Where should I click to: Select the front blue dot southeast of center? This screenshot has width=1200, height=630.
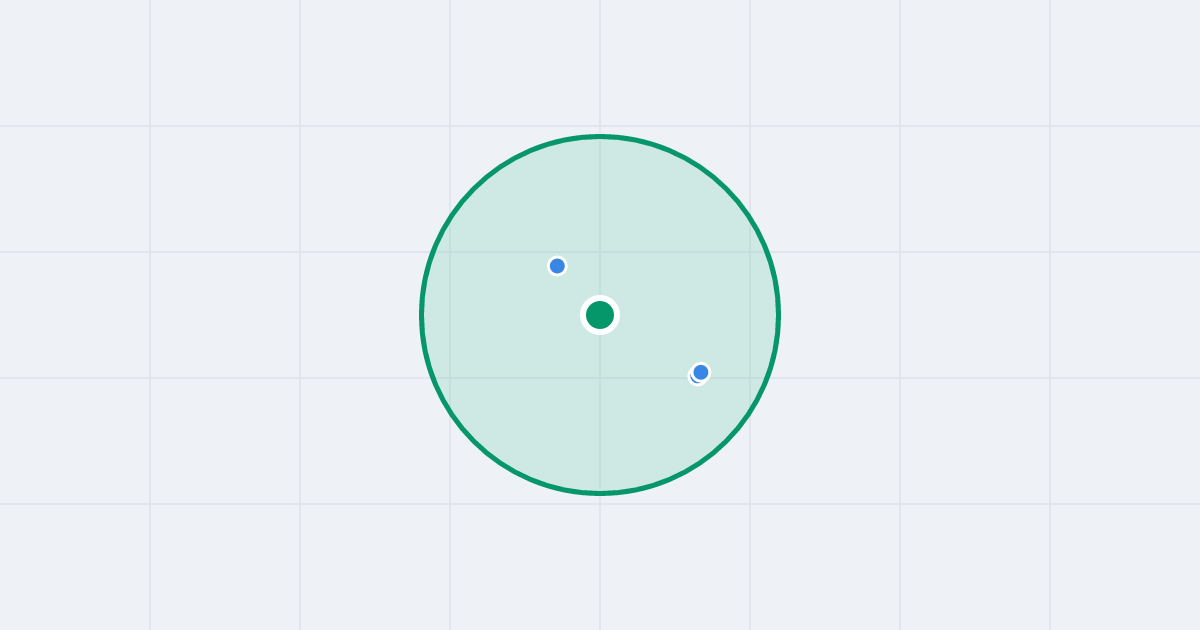coord(701,372)
